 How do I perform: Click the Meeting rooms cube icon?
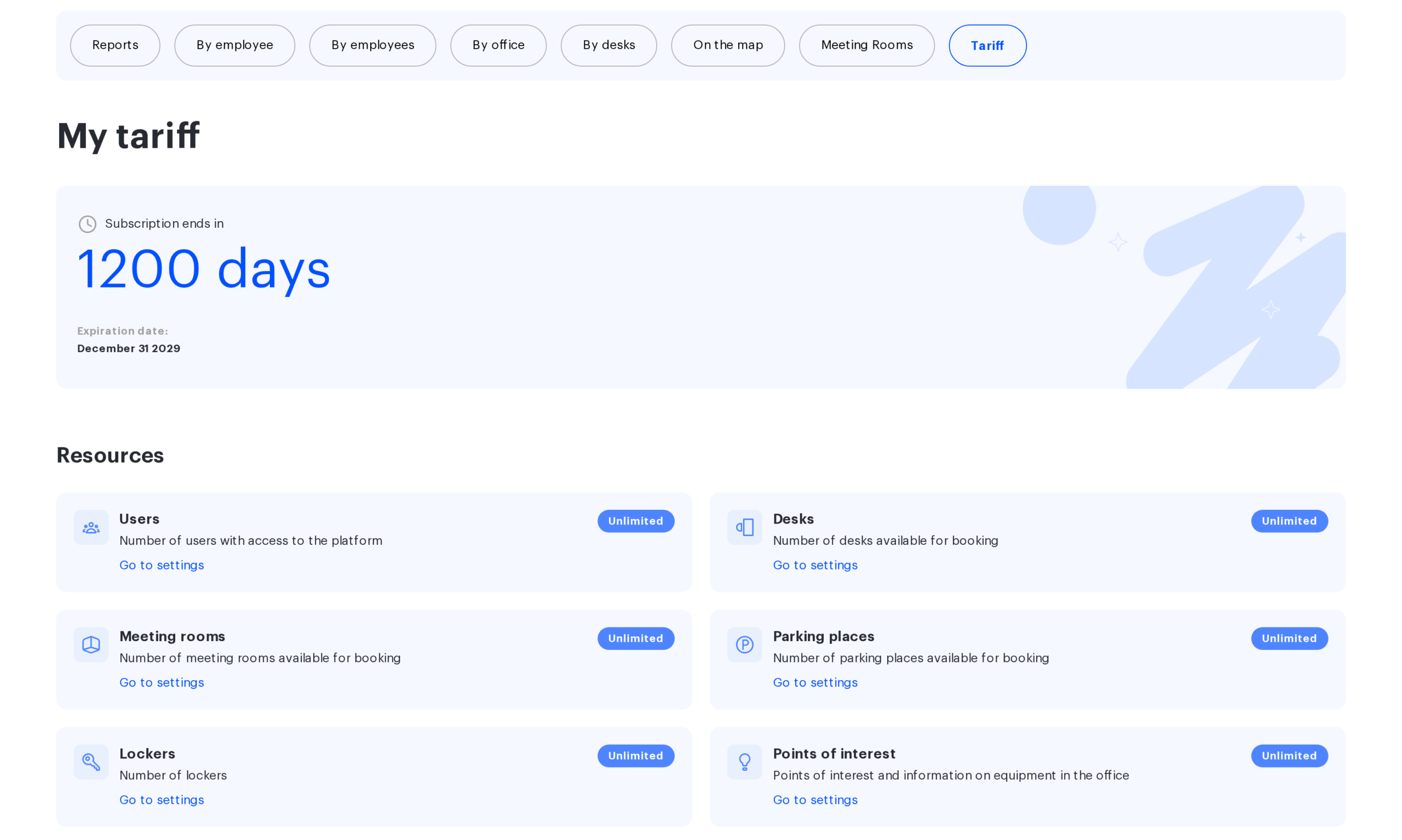(91, 645)
